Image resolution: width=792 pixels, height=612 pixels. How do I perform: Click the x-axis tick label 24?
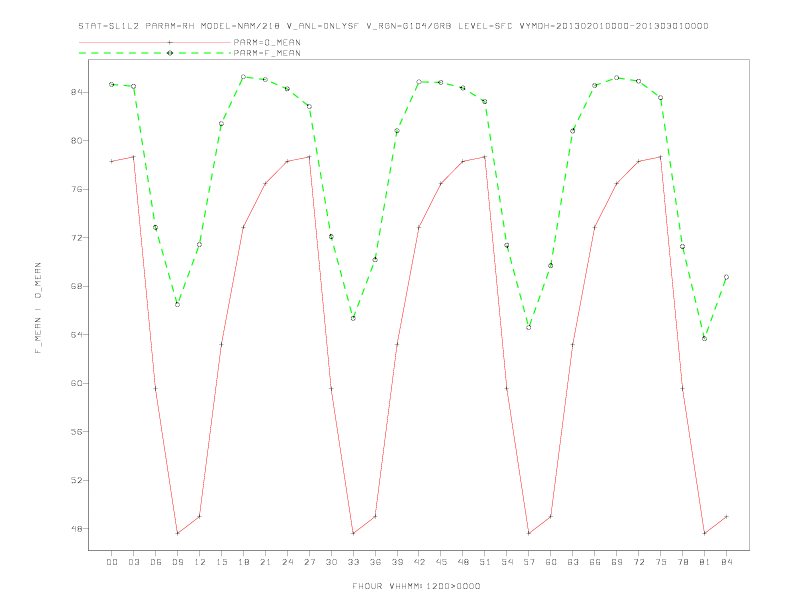coord(287,562)
